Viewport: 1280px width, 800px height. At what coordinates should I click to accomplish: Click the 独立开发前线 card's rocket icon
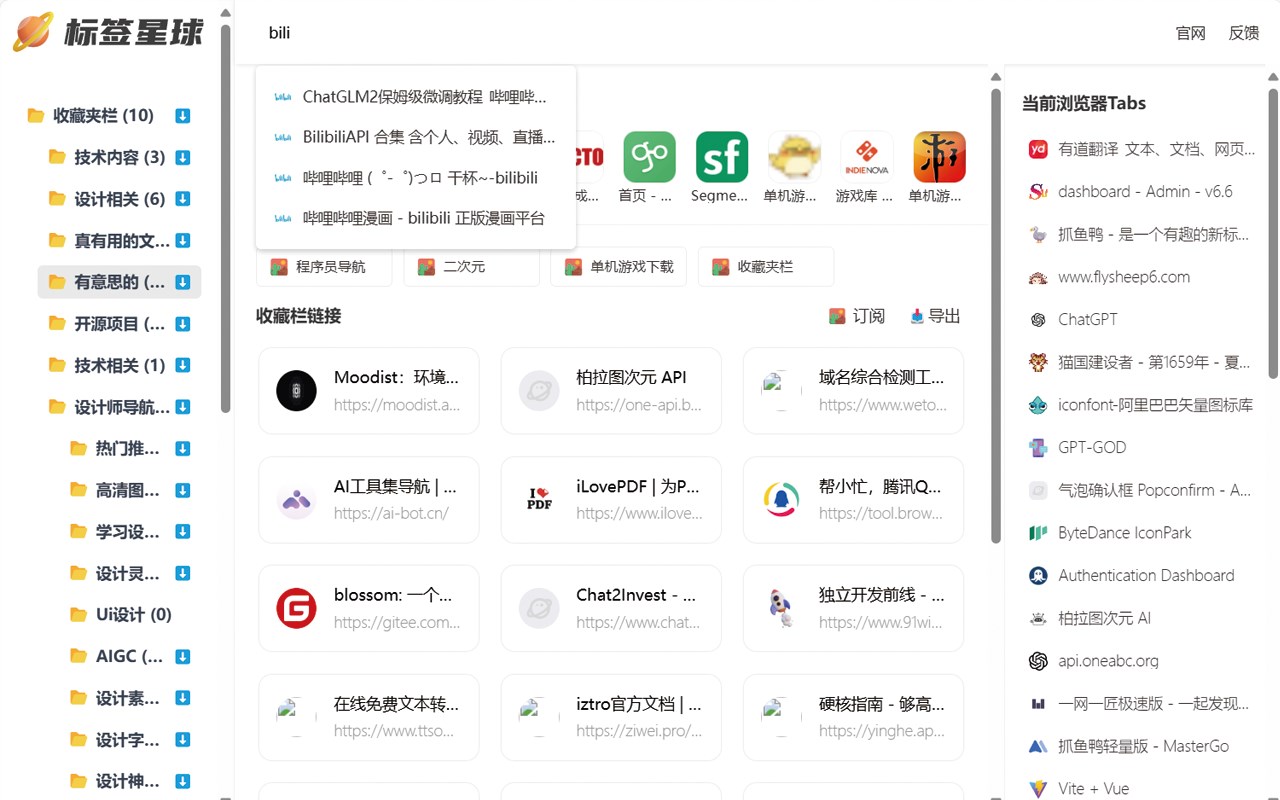pos(781,608)
